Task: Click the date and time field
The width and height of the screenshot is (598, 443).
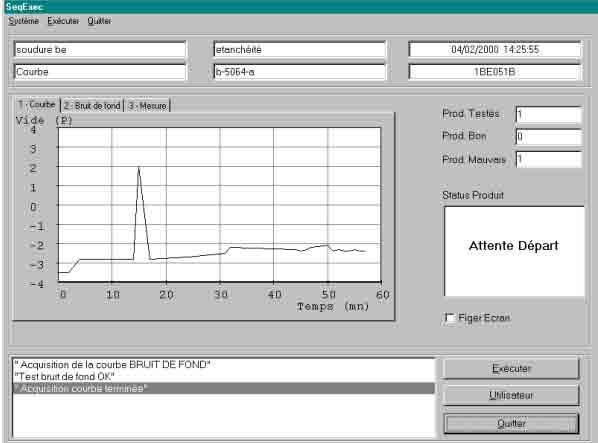Action: 495,50
